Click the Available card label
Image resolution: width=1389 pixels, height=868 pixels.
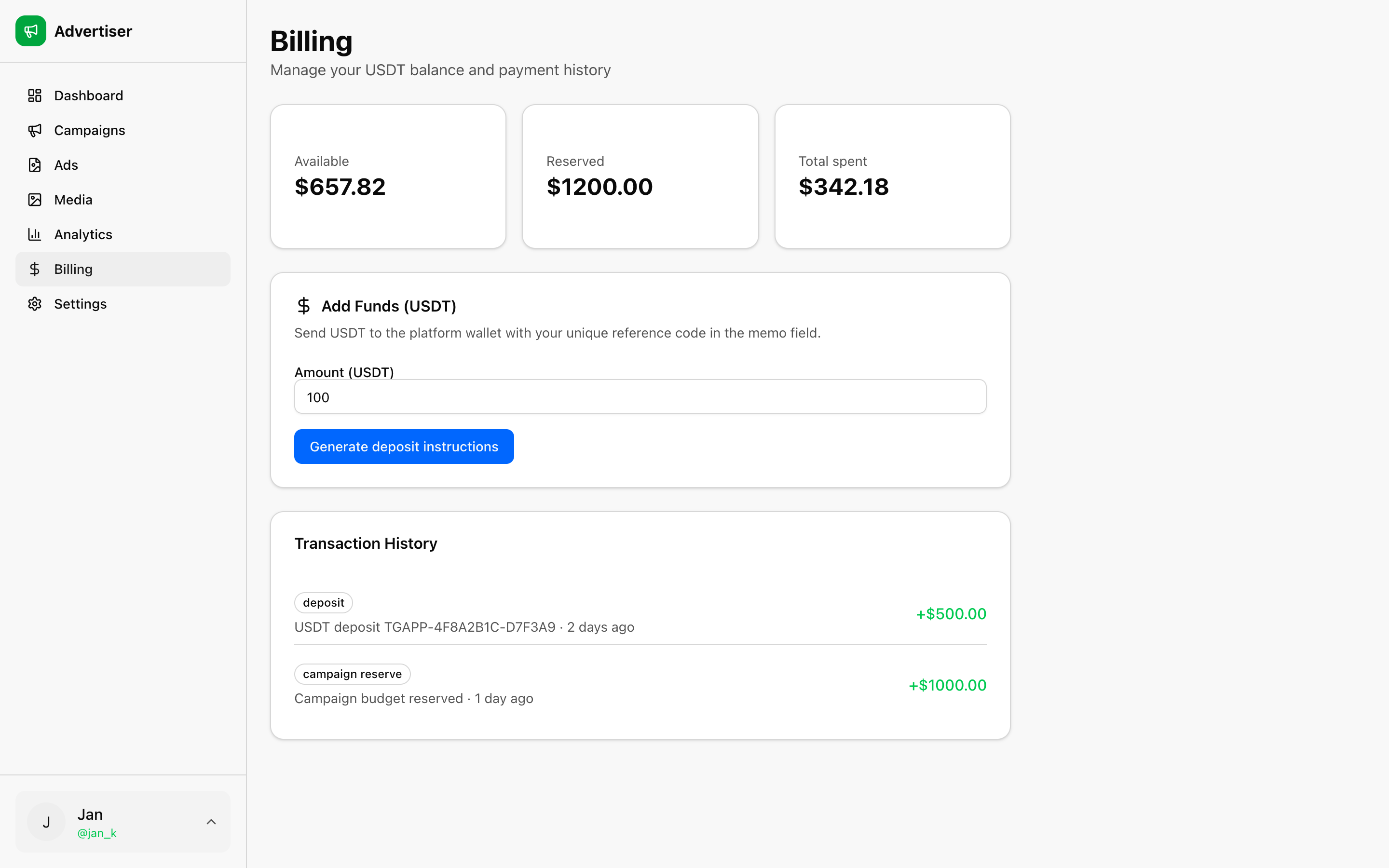[321, 162]
